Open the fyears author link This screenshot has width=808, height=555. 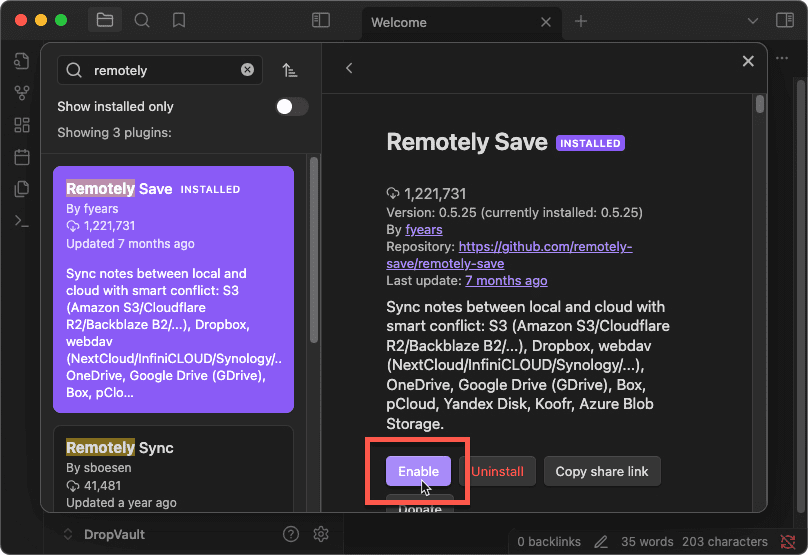pos(424,229)
